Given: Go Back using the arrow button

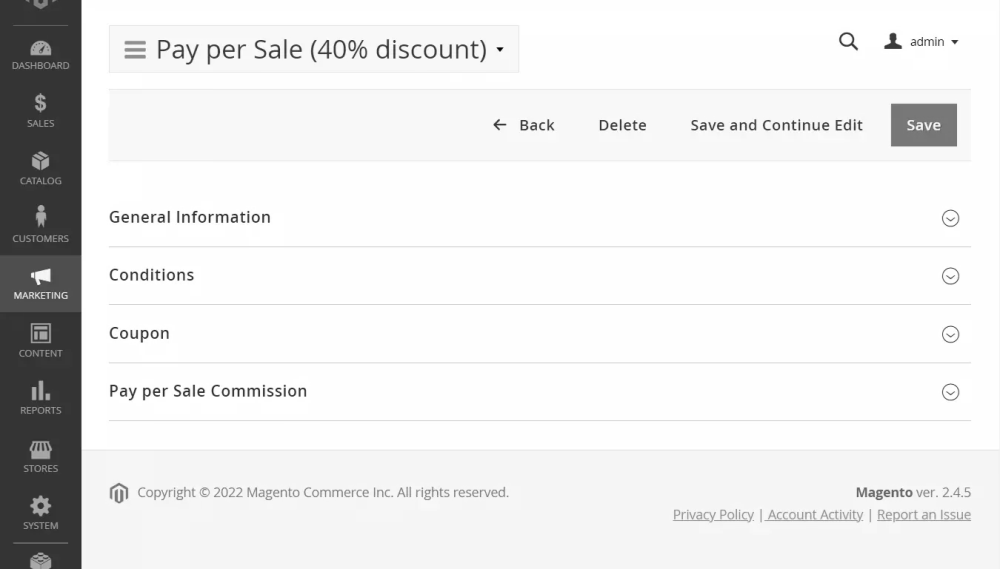Looking at the screenshot, I should 523,125.
